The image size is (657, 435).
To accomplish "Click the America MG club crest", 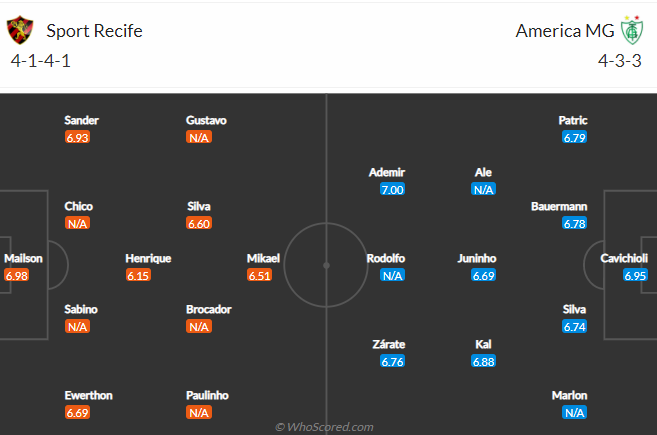I will (632, 30).
